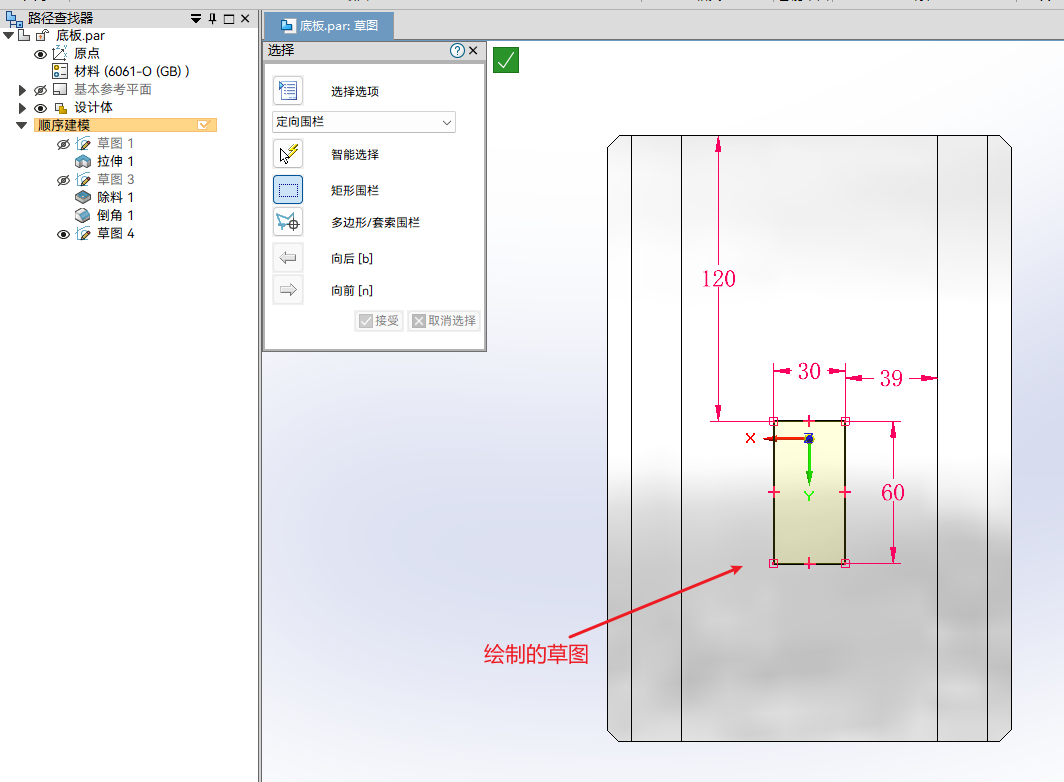
Task: Click the 倒角 1 chamfer feature icon
Action: pyautogui.click(x=83, y=215)
